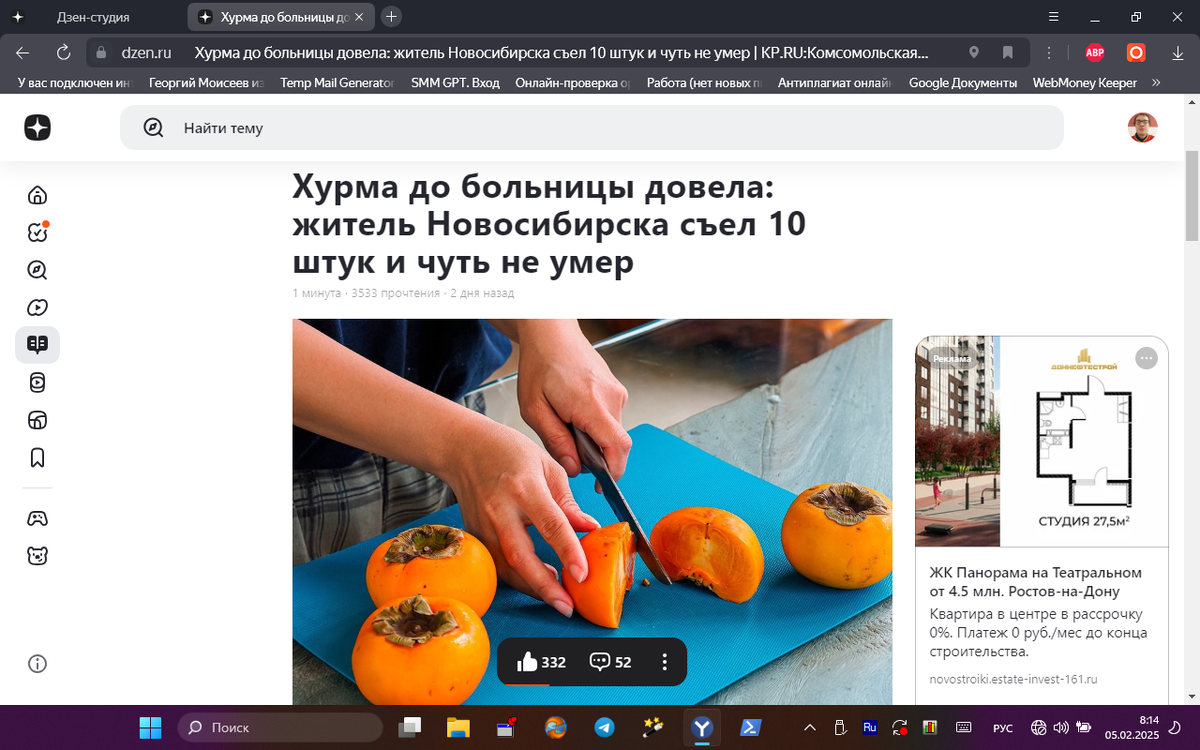Click the Найти тему search field
This screenshot has width=1200, height=750.
click(400, 127)
